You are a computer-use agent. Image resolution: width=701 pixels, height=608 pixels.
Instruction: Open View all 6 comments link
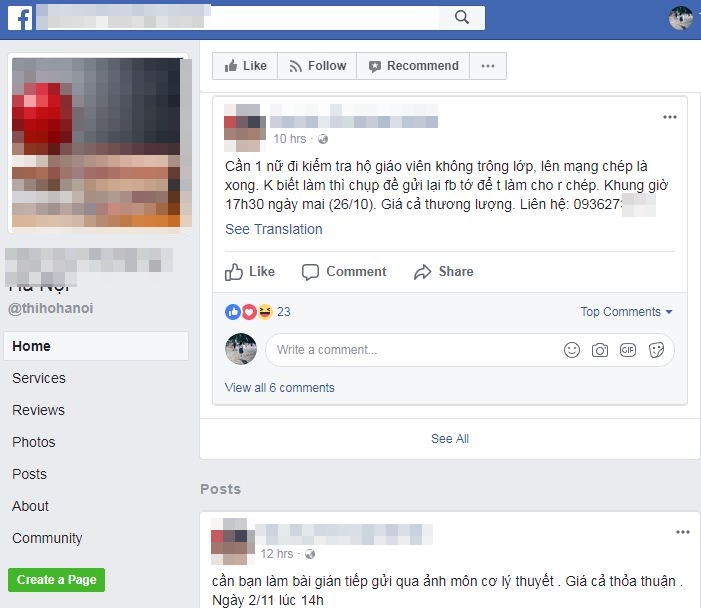[x=279, y=388]
